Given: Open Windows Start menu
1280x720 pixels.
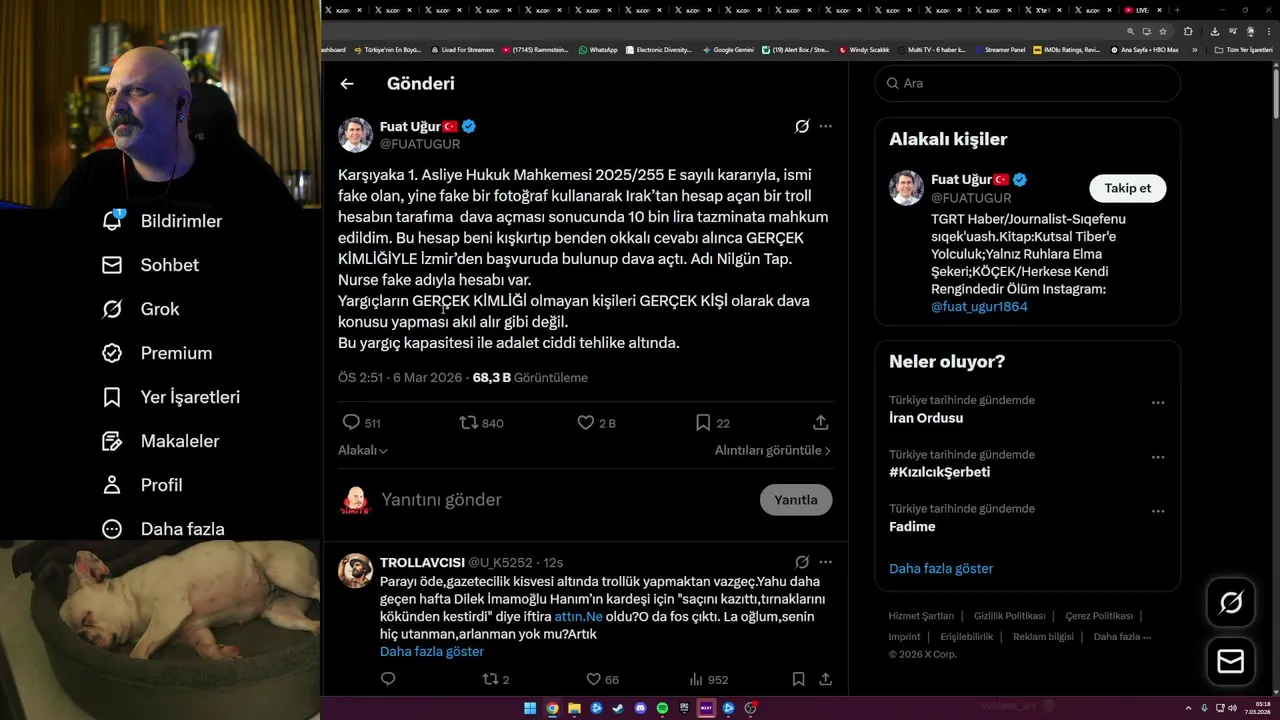Looking at the screenshot, I should [530, 708].
